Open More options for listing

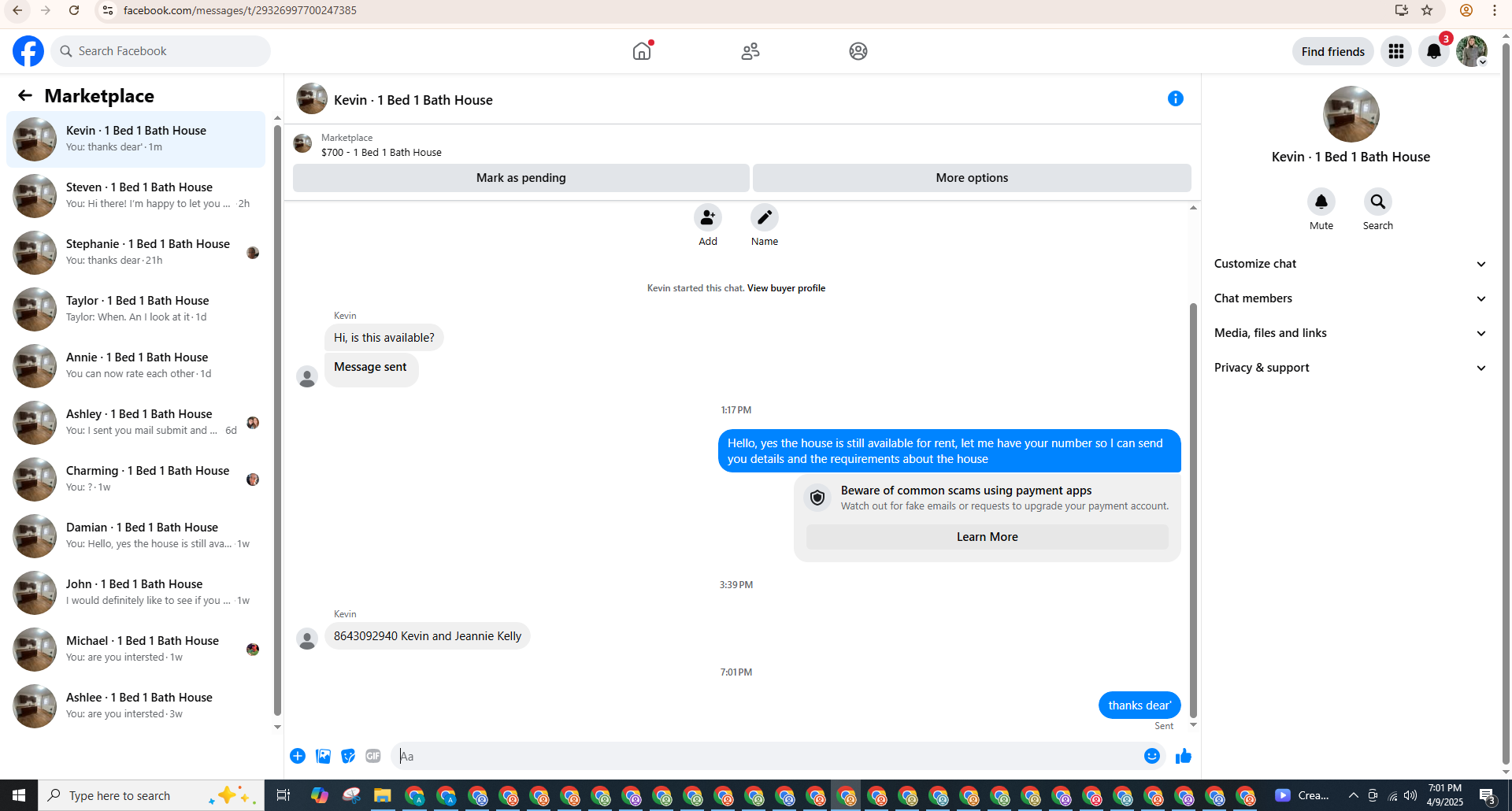972,178
